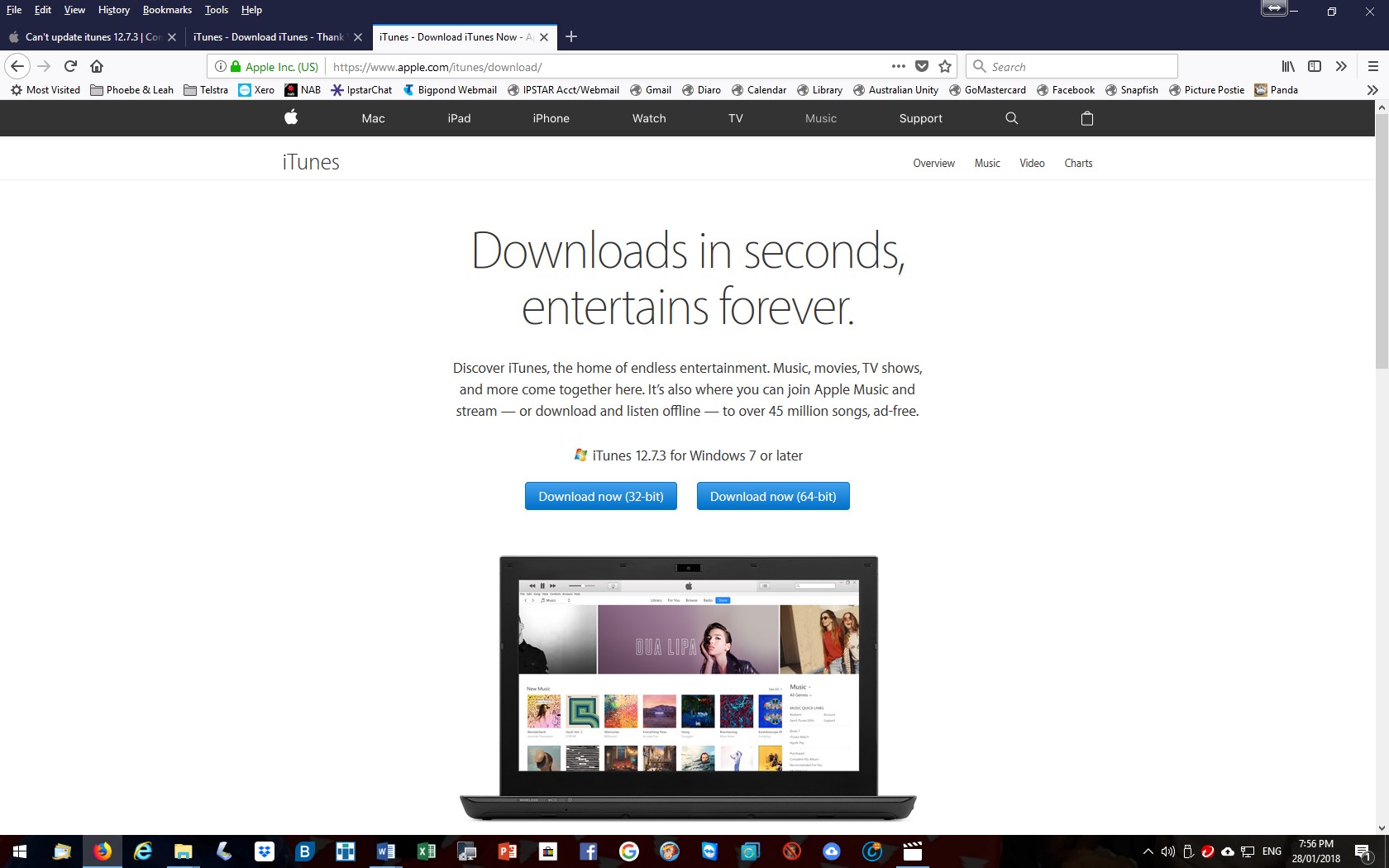The width and height of the screenshot is (1389, 868).
Task: Open the File menu
Action: (14, 10)
